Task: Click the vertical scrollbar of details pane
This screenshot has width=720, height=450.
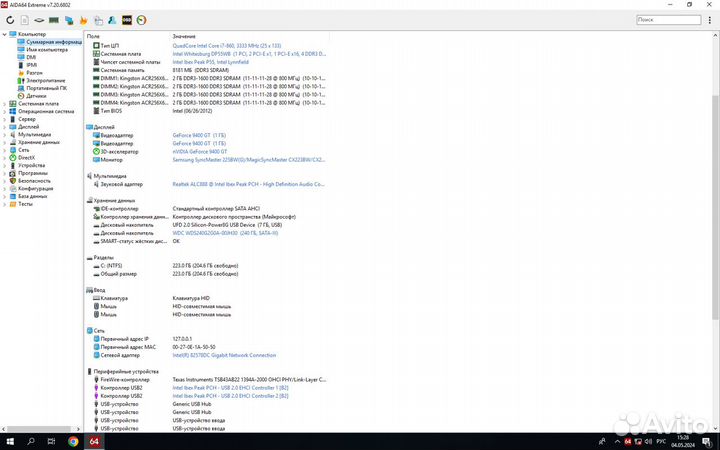Action: pyautogui.click(x=715, y=200)
